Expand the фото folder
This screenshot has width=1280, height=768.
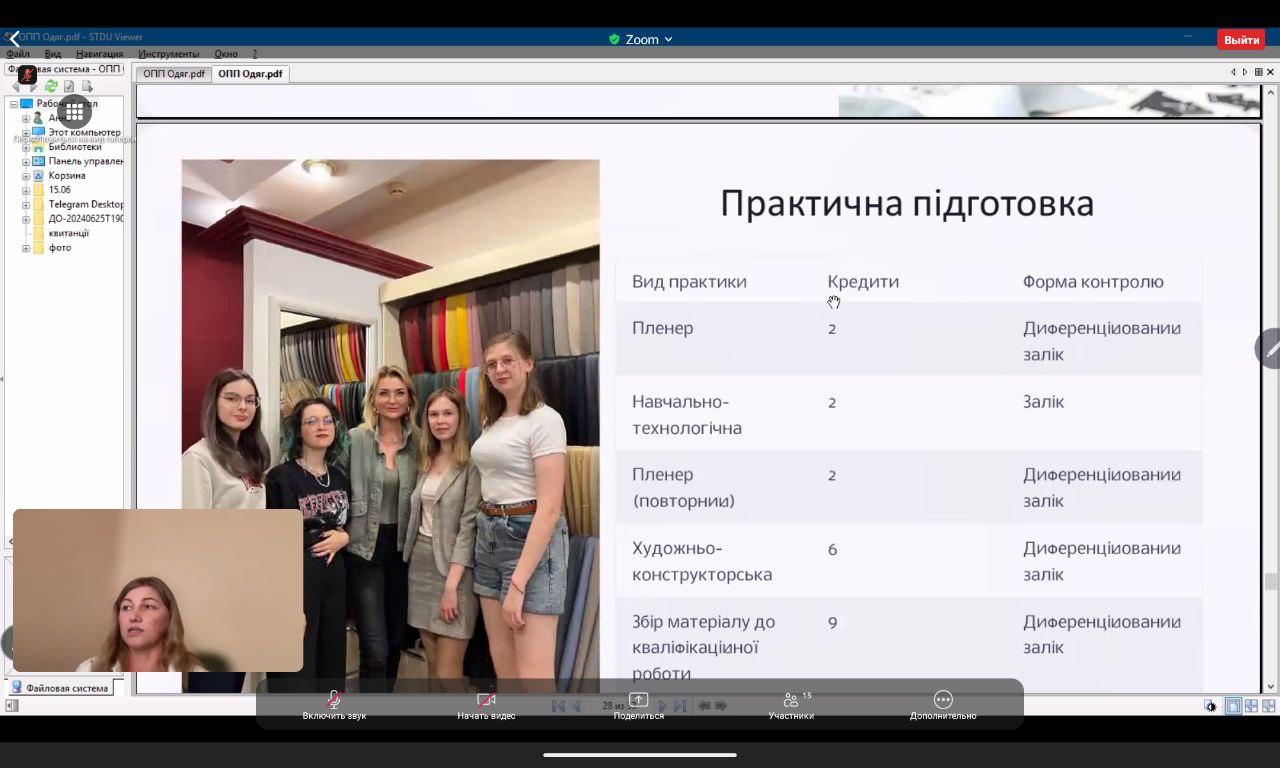click(26, 248)
